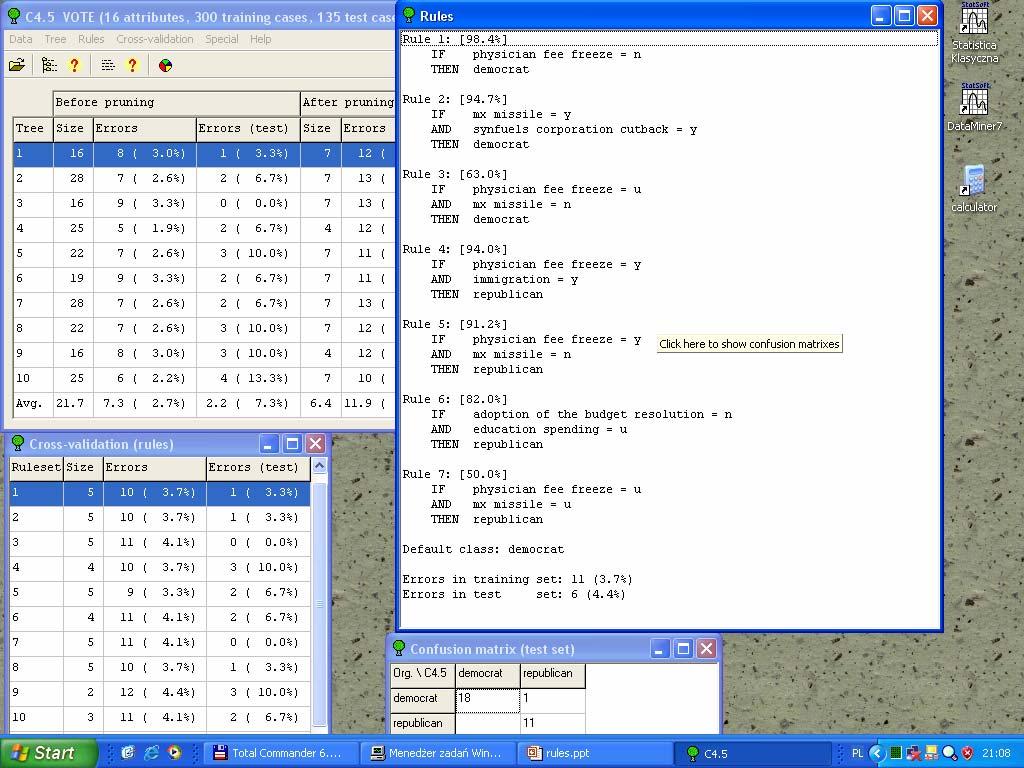
Task: Click the tree icon in the Cross-validation title
Action: tap(18, 443)
